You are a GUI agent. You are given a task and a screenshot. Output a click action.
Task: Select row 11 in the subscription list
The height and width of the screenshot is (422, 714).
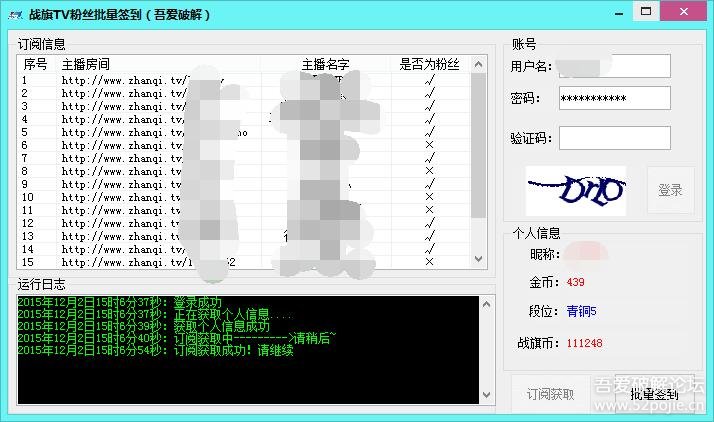244,210
